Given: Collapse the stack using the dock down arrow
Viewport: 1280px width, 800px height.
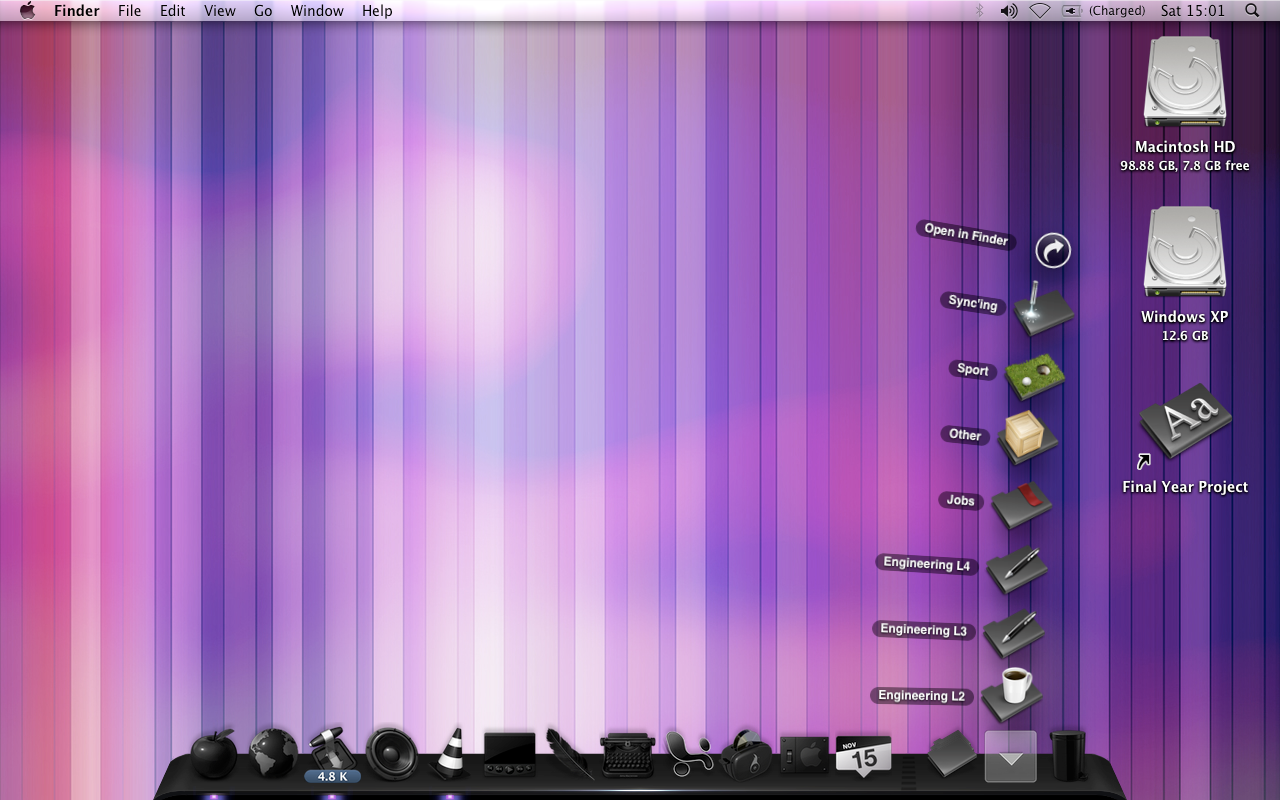Looking at the screenshot, I should [1010, 757].
